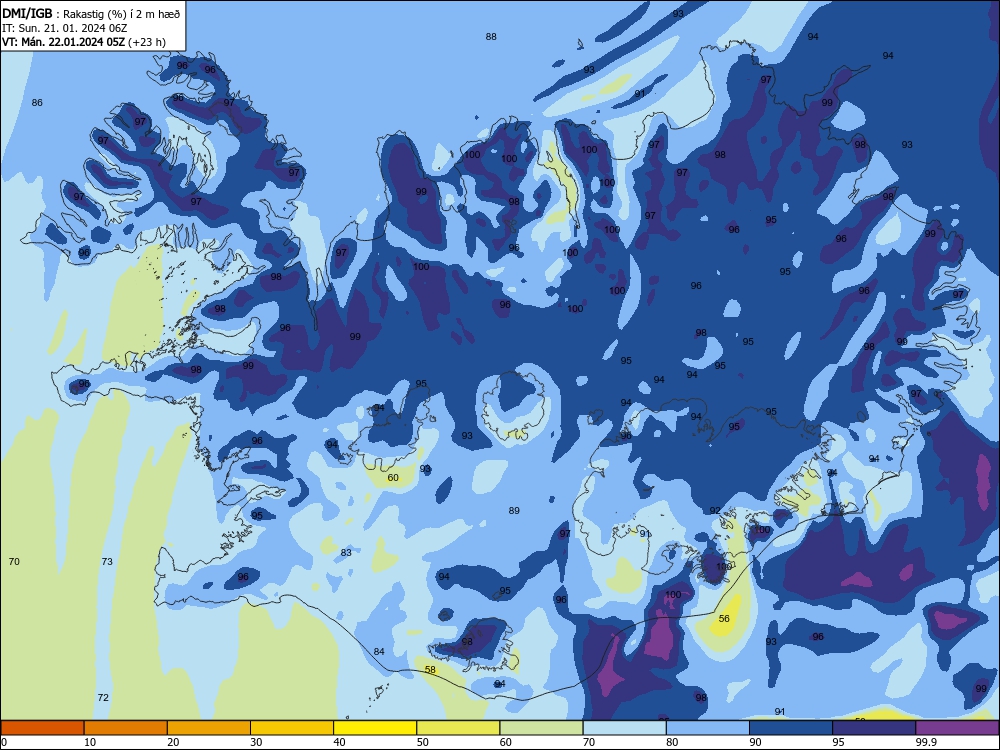
Task: Click the 20–30 legend color swatch
Action: pos(209,728)
